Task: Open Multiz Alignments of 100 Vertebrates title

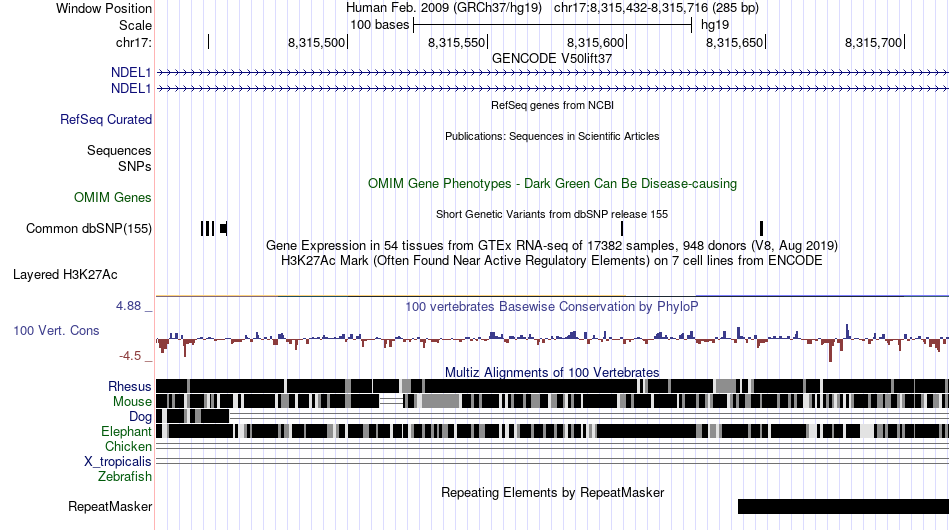Action: click(552, 373)
